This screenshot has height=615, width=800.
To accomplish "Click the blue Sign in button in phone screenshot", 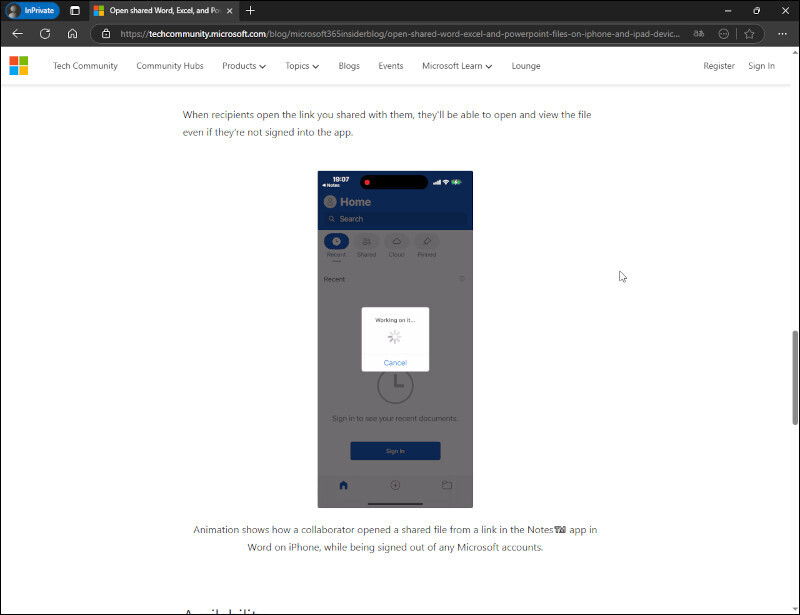I will click(395, 451).
